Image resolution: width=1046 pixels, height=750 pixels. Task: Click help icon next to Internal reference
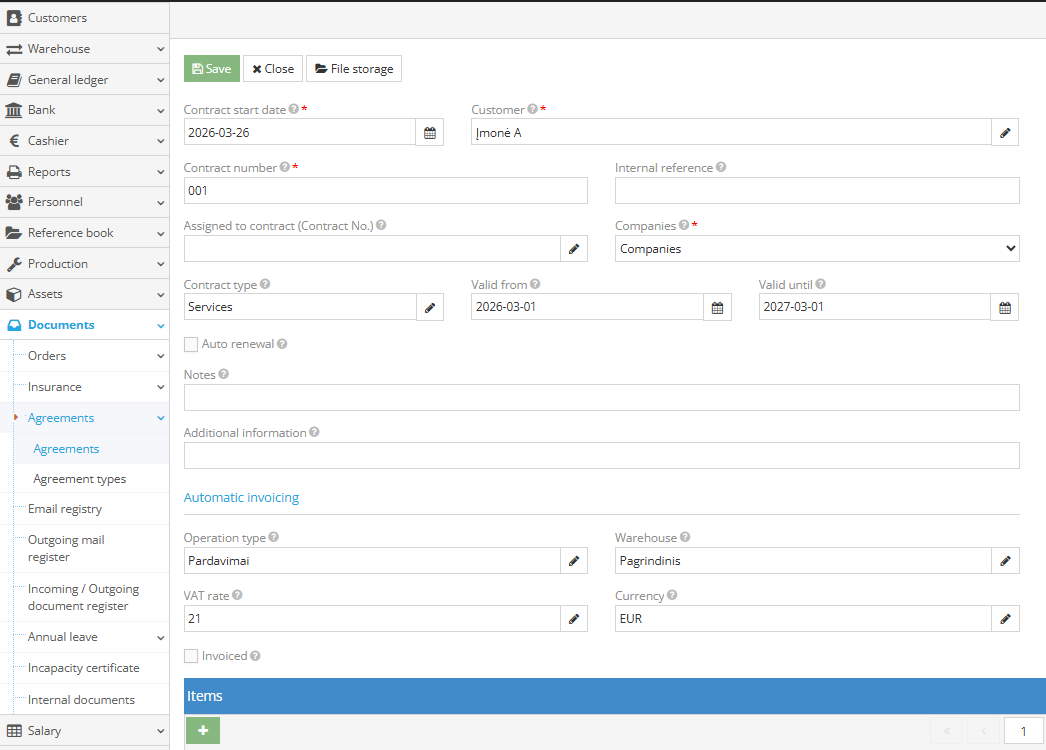point(721,168)
